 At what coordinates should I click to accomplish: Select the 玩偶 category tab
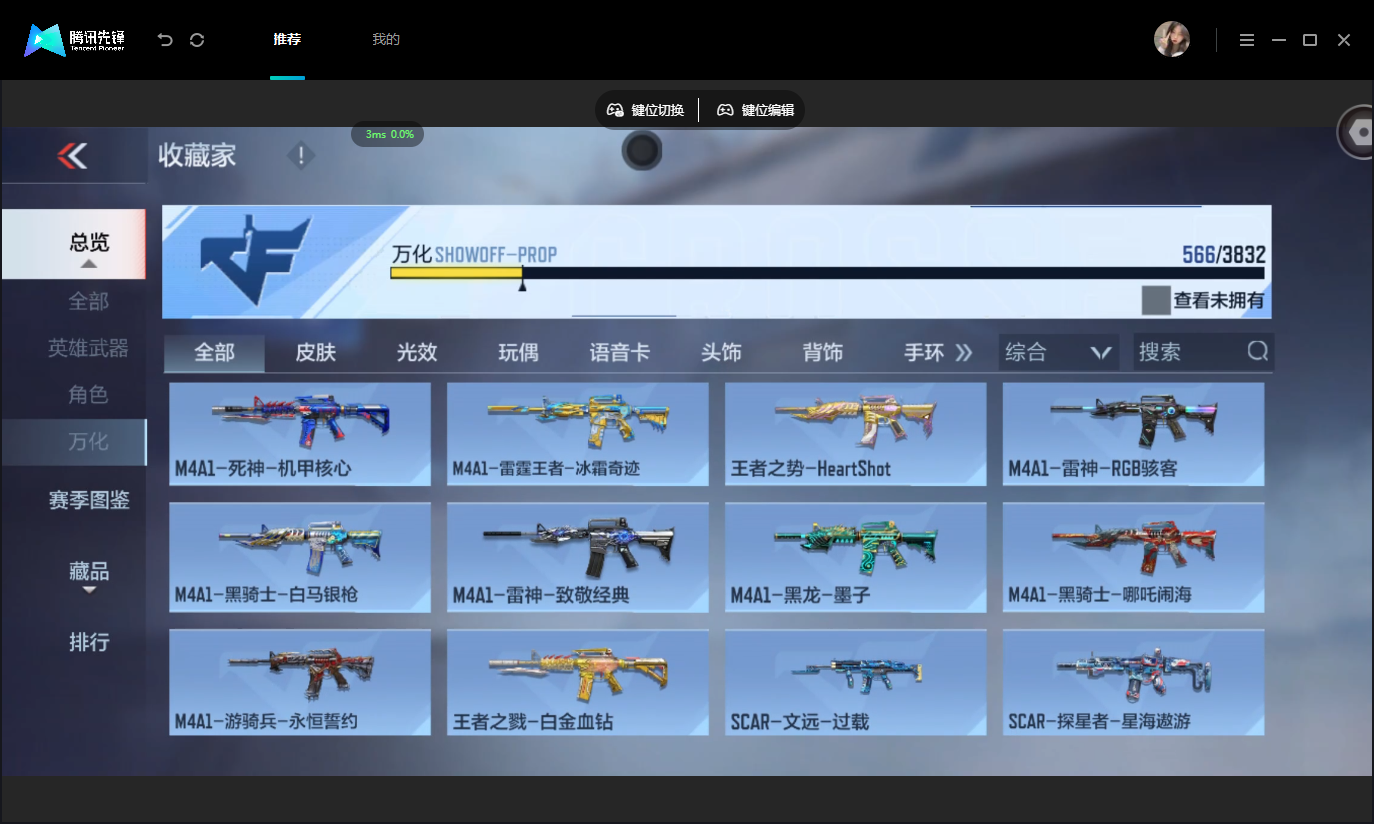tap(518, 353)
